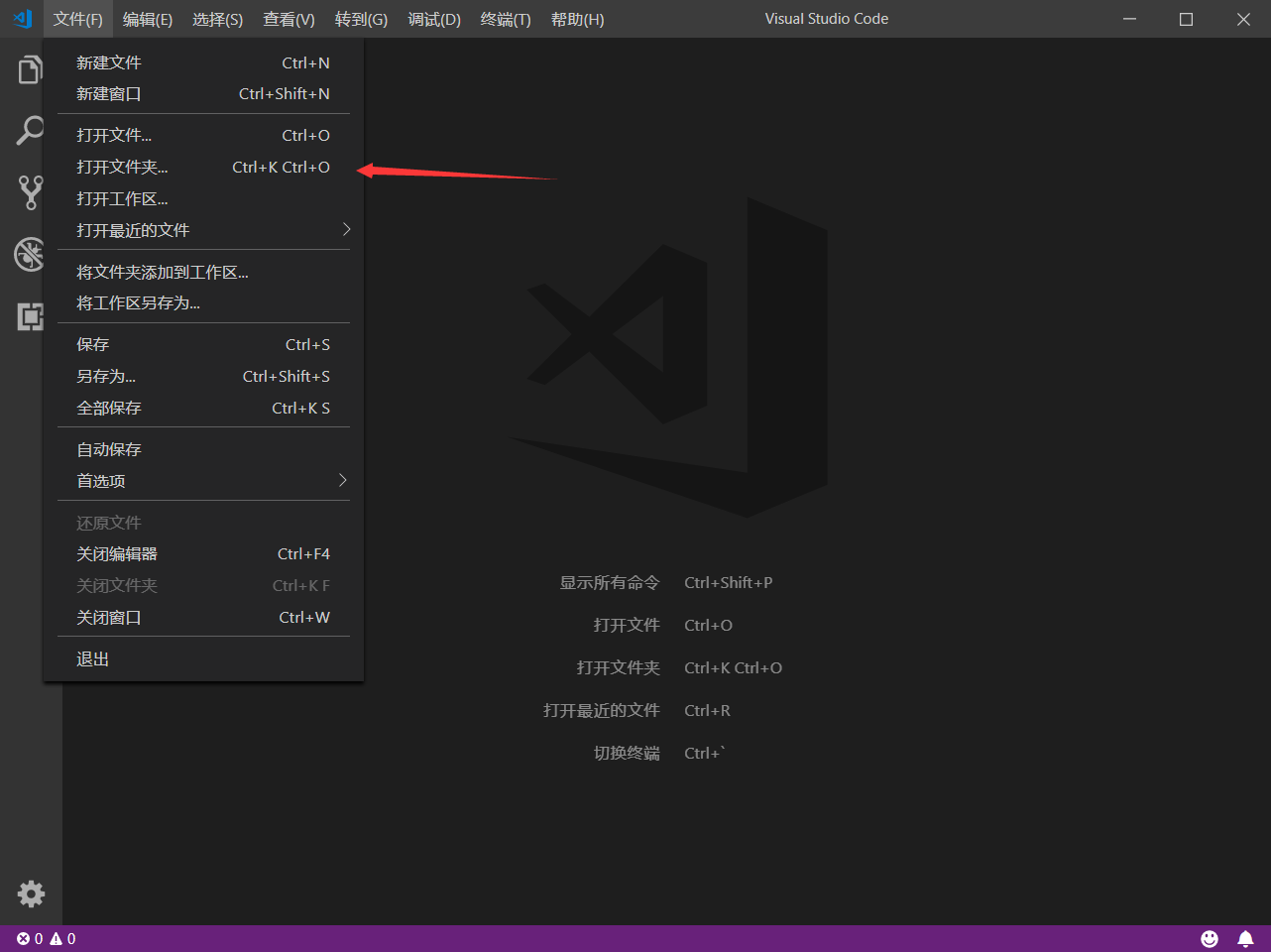Click the VS Code logo in title bar
The height and width of the screenshot is (952, 1271).
click(x=22, y=19)
